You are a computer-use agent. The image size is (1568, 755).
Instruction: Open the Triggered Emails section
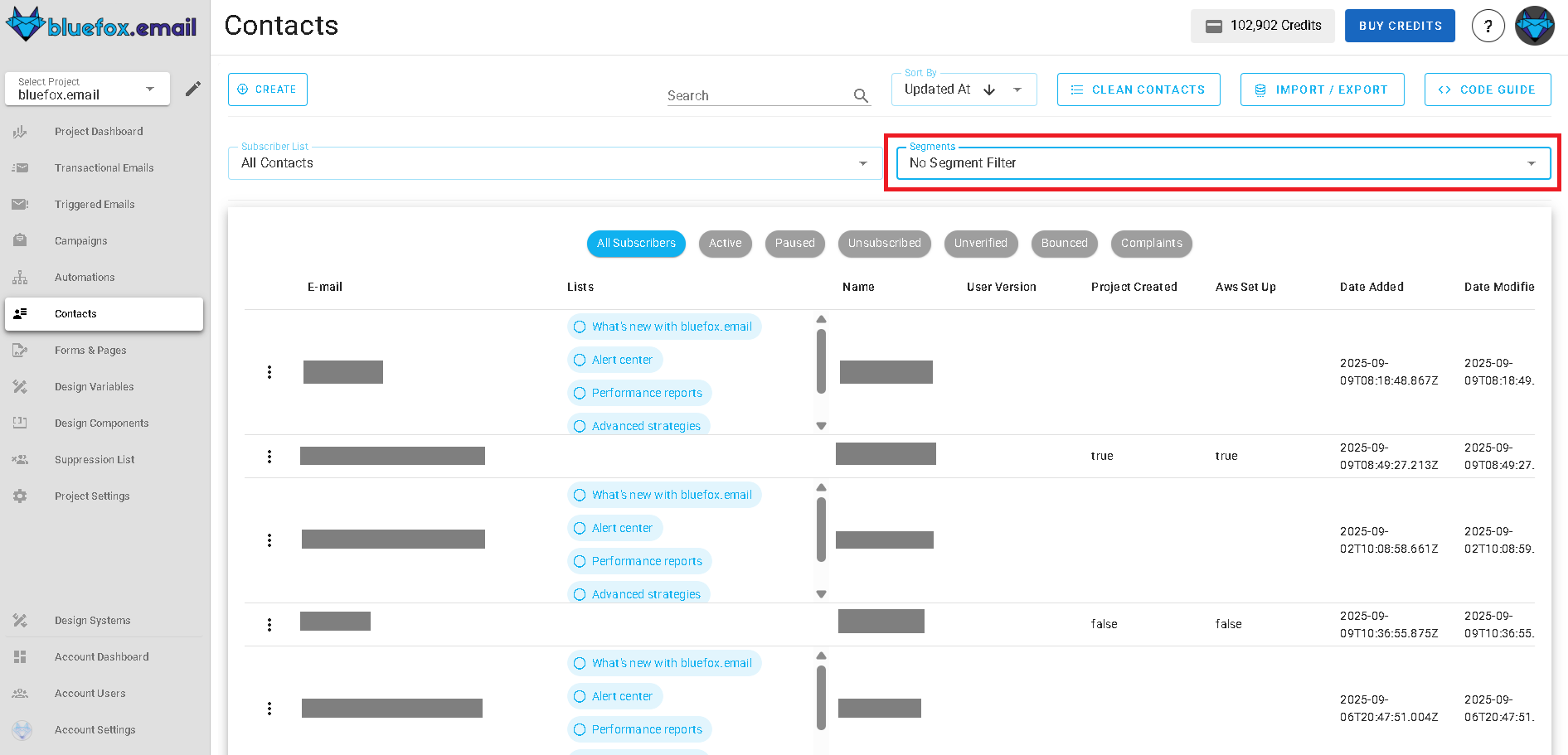[94, 204]
